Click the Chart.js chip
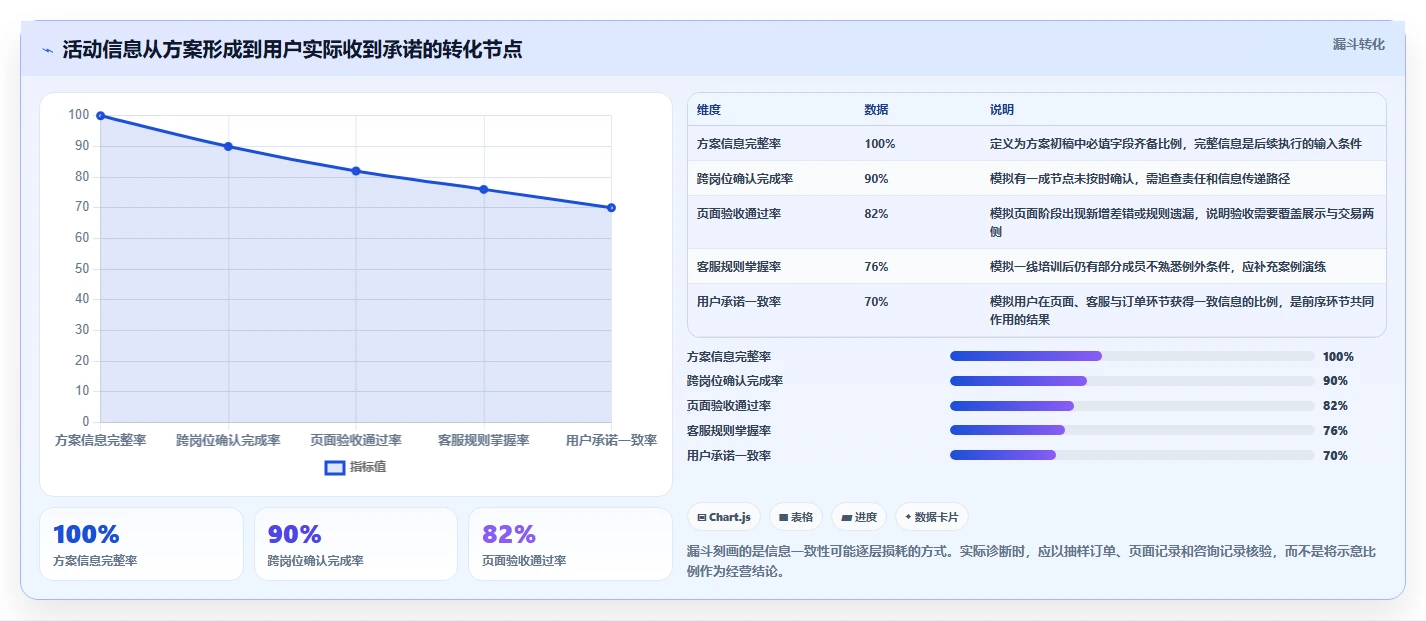This screenshot has width=1426, height=621. click(724, 517)
